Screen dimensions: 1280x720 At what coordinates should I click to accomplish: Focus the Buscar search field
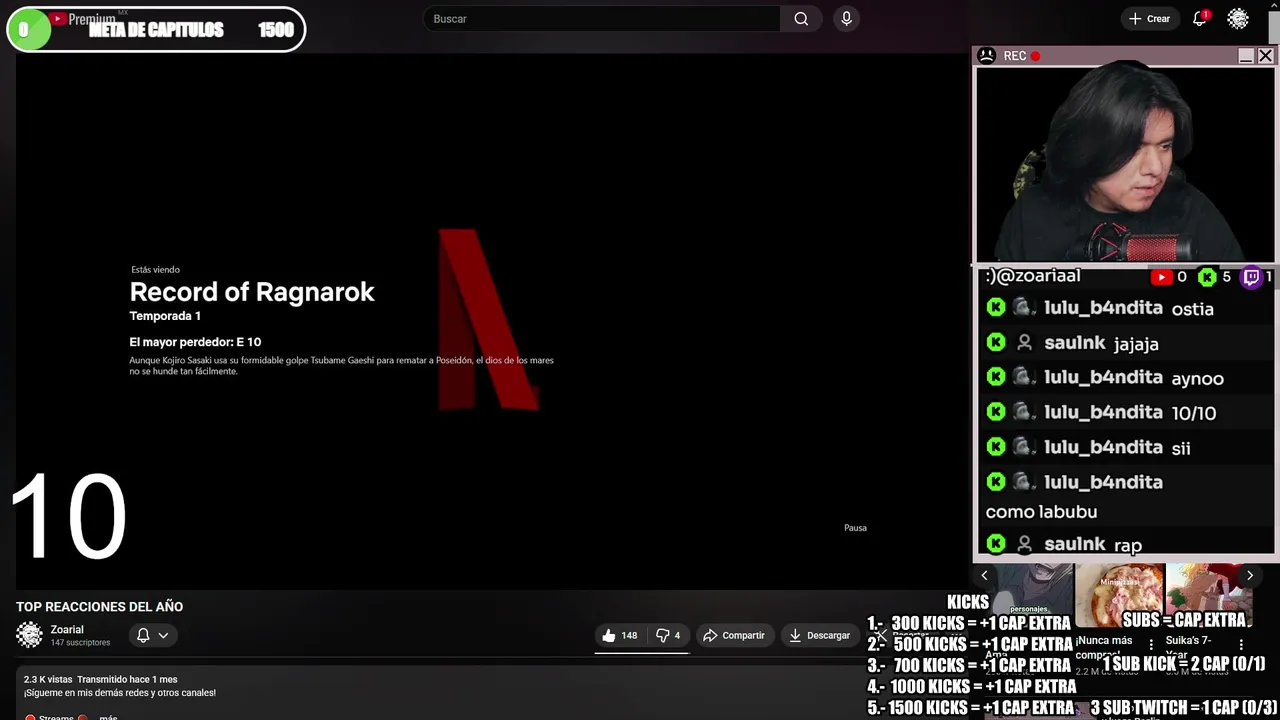click(602, 19)
